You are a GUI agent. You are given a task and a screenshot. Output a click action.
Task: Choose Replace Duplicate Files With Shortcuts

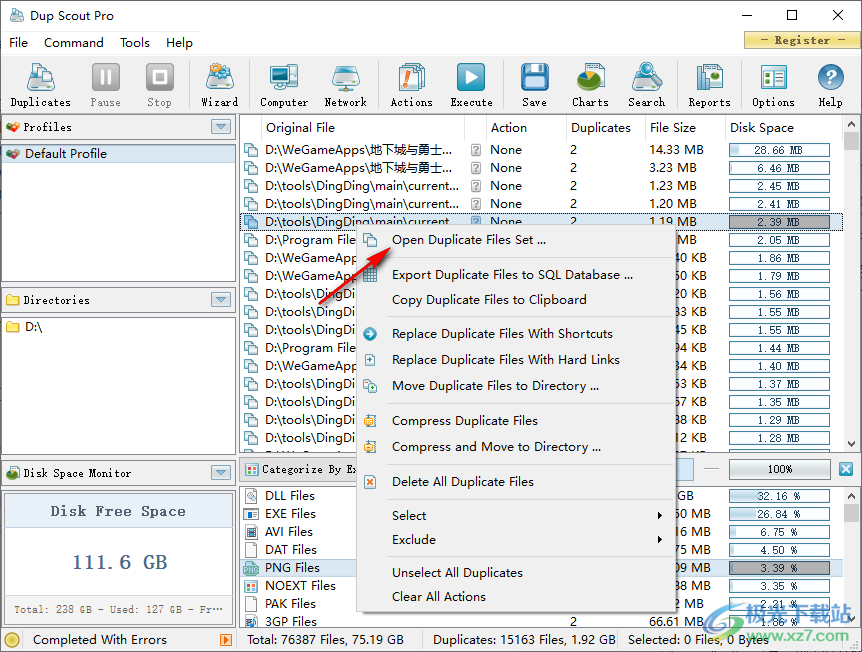[x=516, y=334]
